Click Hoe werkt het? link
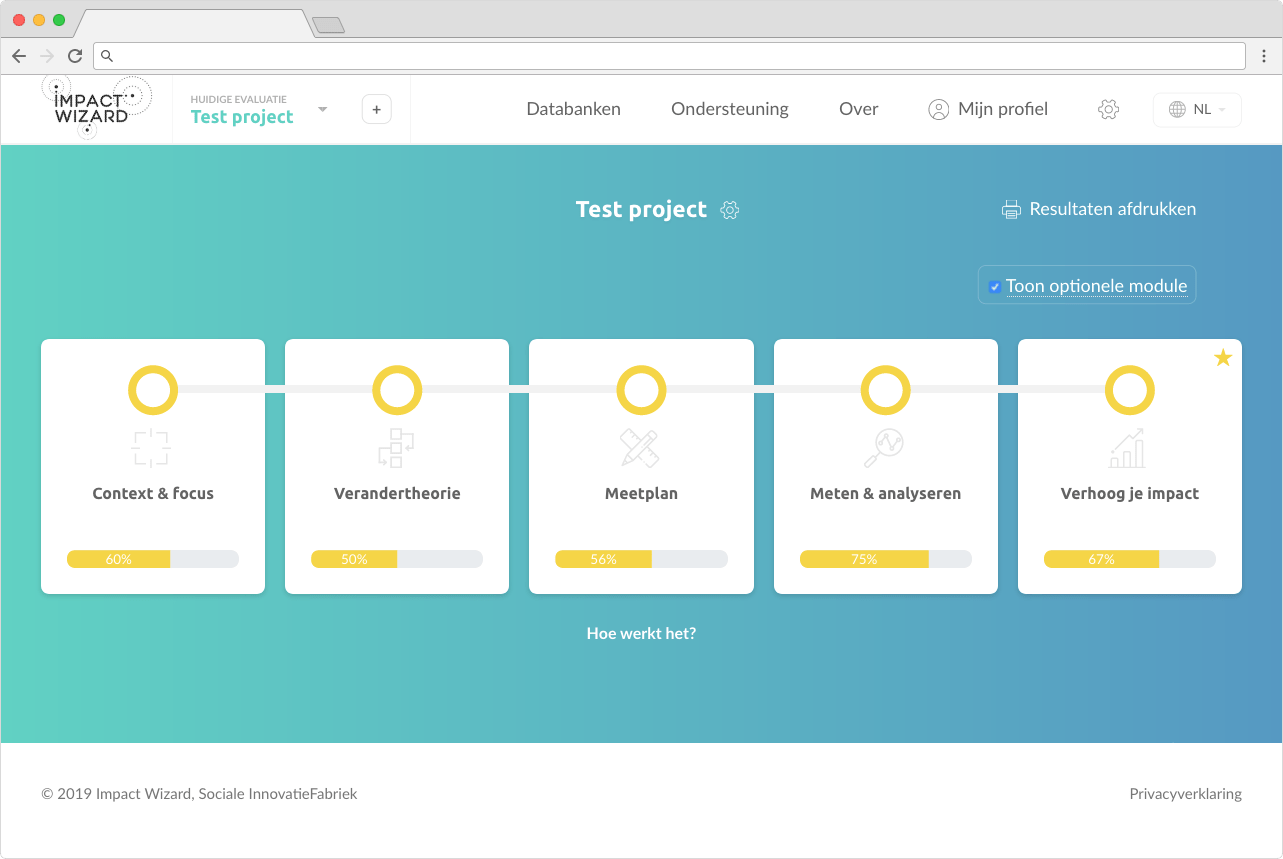 click(x=641, y=633)
